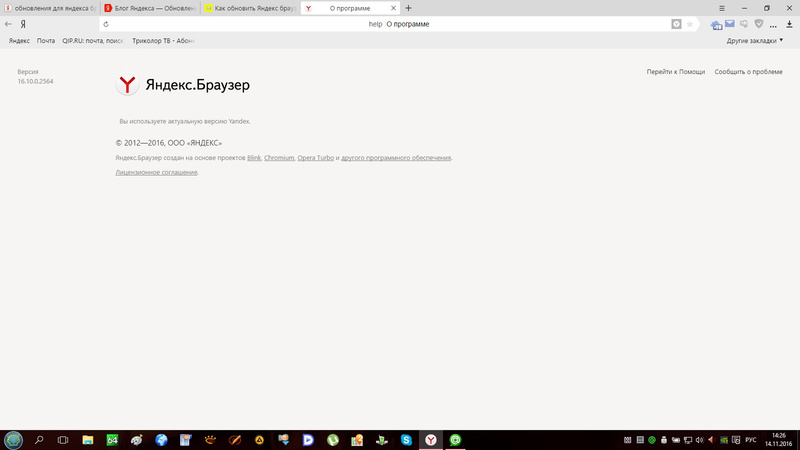The width and height of the screenshot is (800, 450).
Task: Expand 'Другие закладки' dropdown
Action: click(755, 41)
